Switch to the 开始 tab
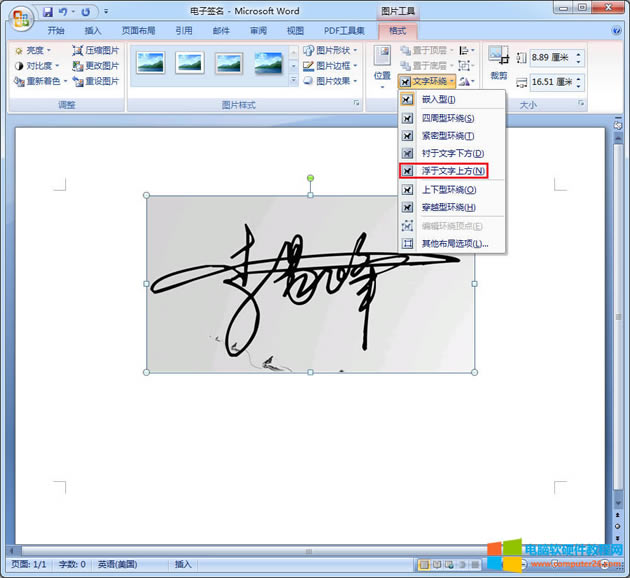The height and width of the screenshot is (578, 630). (x=56, y=31)
